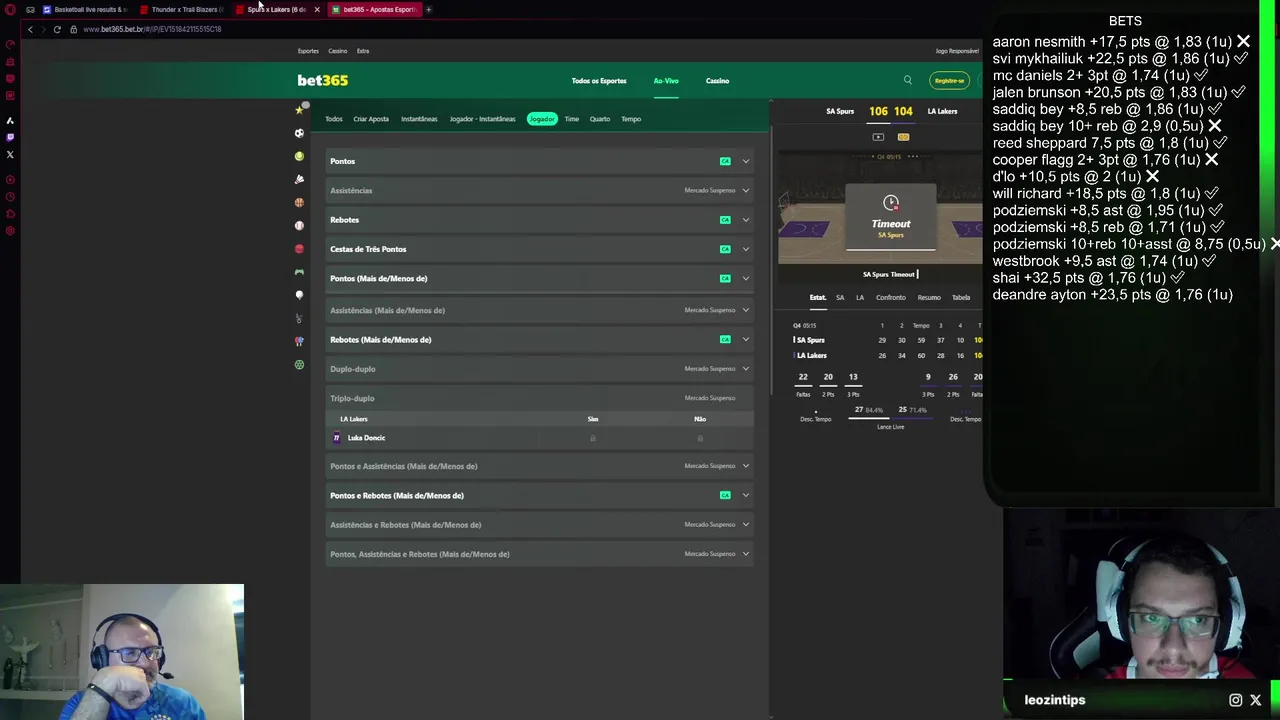Screen dimensions: 1280x720
Task: Open the Extra link in top bar
Action: click(363, 51)
